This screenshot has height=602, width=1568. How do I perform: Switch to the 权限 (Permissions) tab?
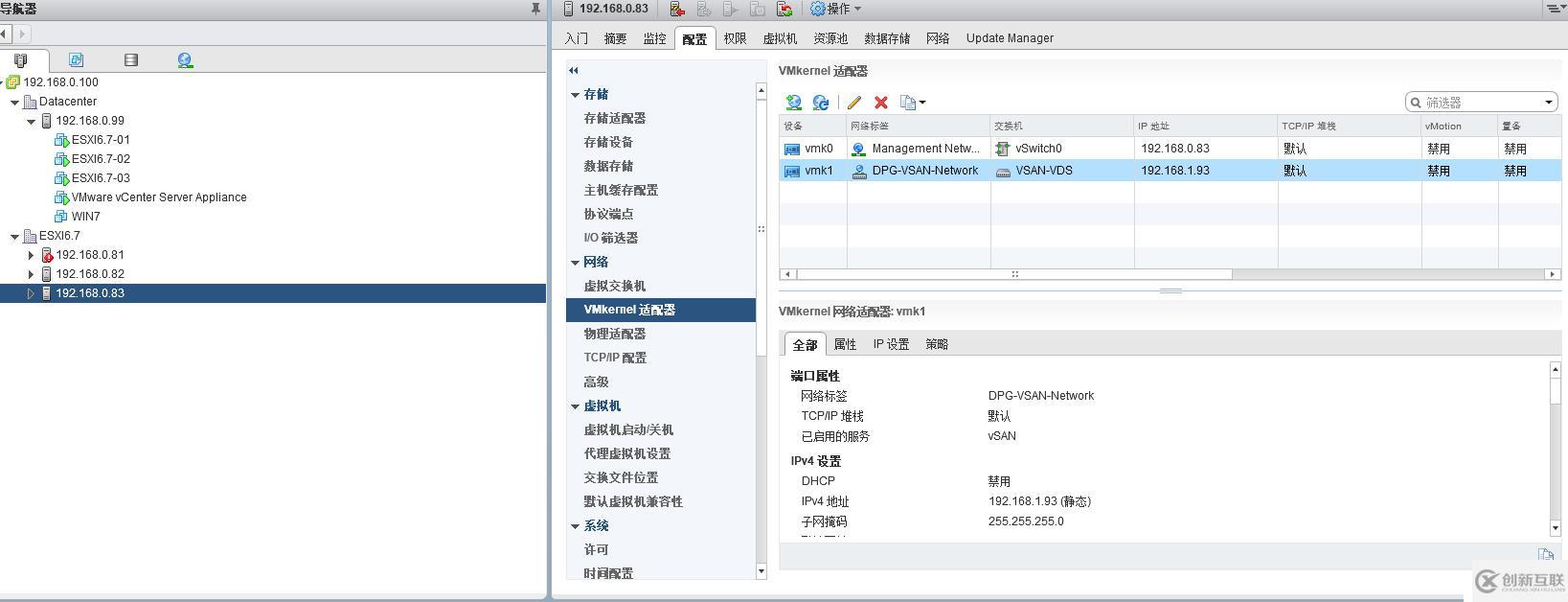pos(735,38)
